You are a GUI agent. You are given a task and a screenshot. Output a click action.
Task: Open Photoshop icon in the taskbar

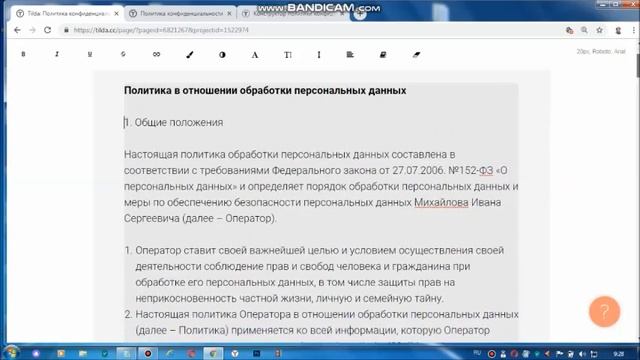click(257, 353)
